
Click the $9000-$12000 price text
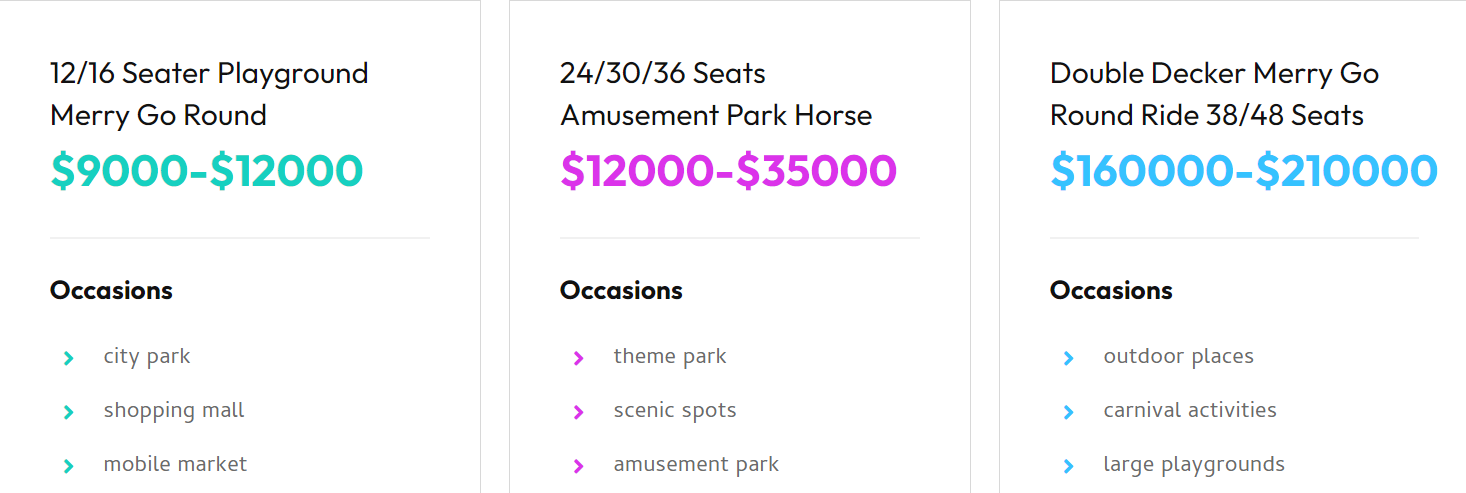[207, 170]
